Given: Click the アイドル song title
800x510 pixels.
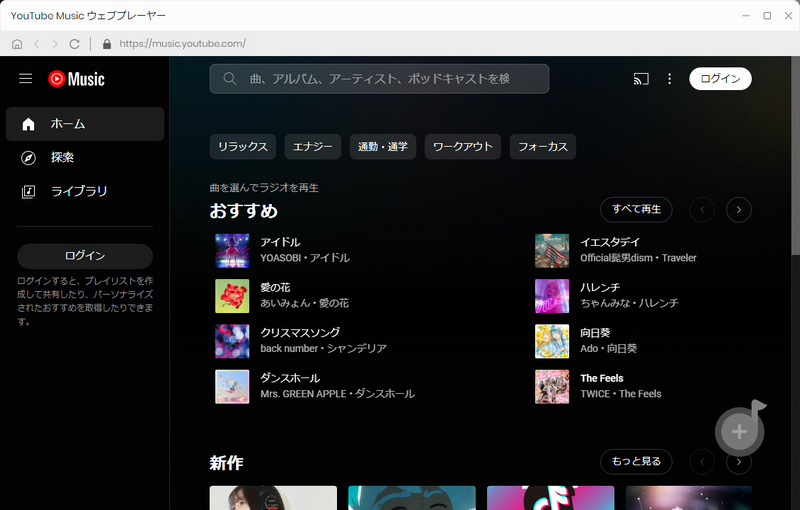Looking at the screenshot, I should pyautogui.click(x=280, y=242).
